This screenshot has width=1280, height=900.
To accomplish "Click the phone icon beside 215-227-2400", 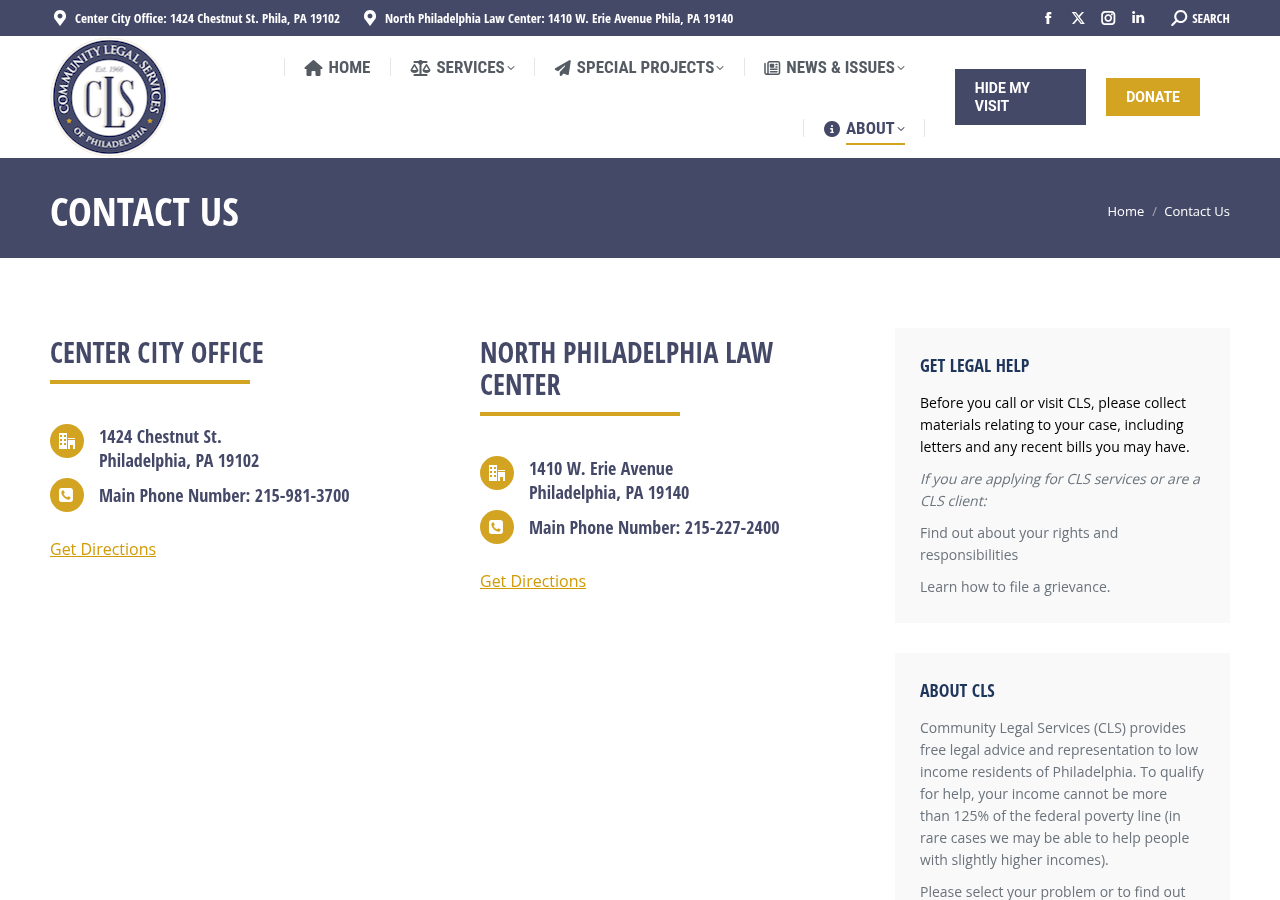I will [x=497, y=527].
